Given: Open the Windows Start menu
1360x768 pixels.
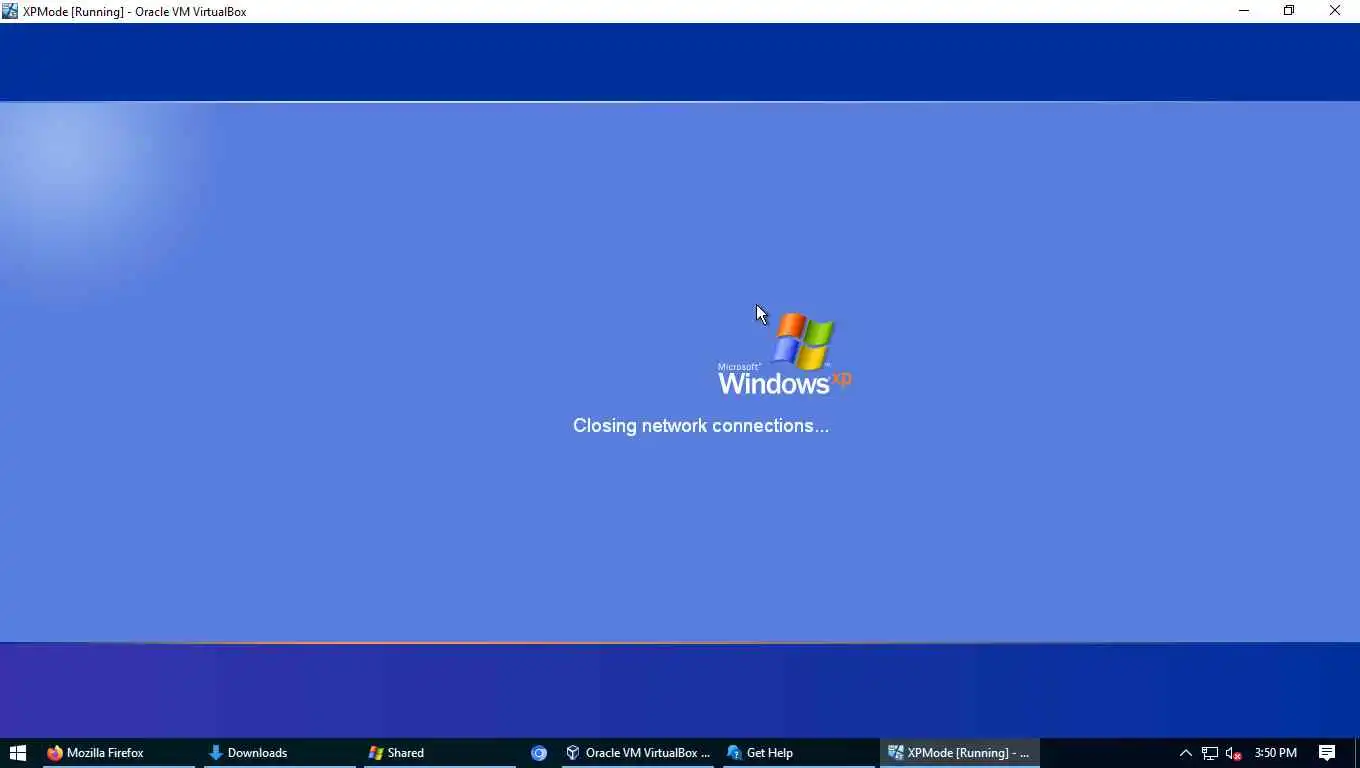Looking at the screenshot, I should click(x=17, y=753).
